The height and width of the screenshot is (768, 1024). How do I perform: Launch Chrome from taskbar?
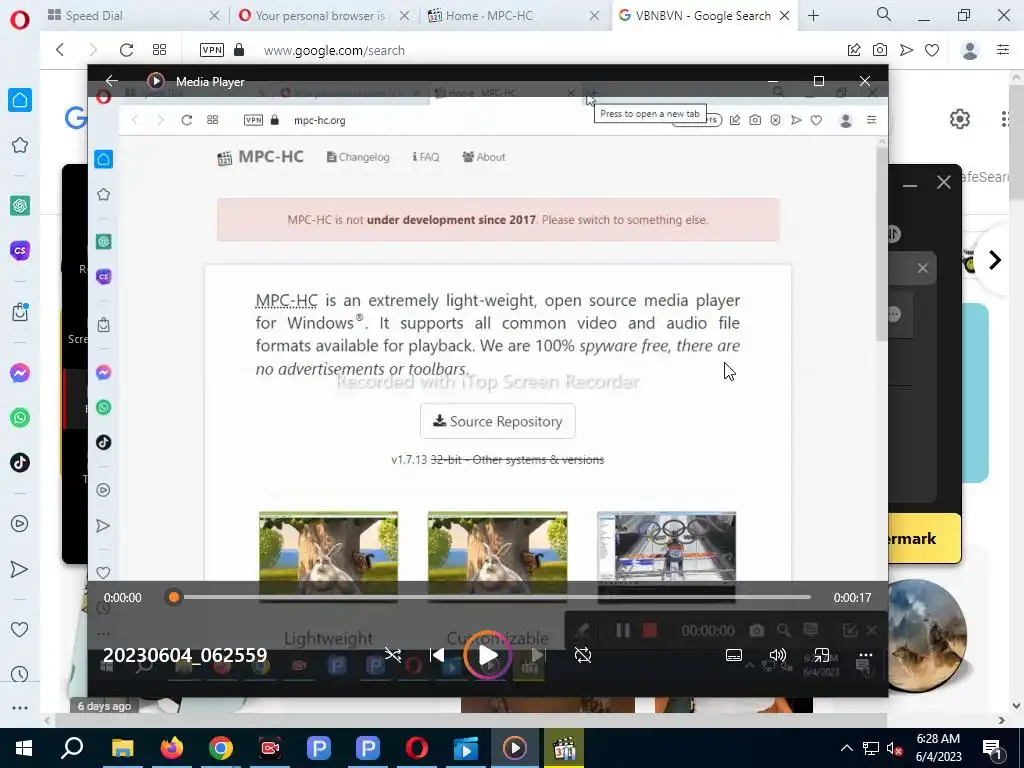coord(221,748)
